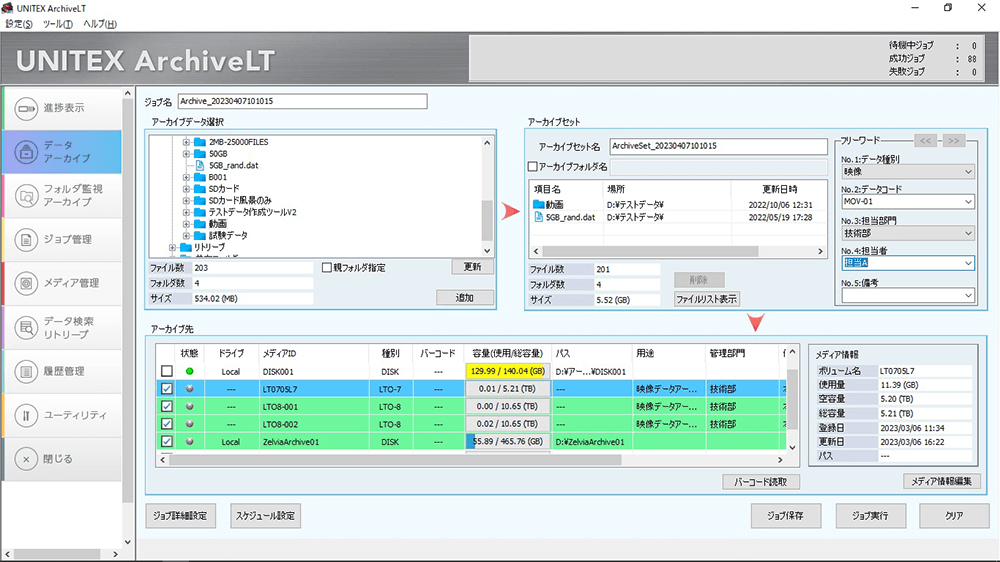Uncheck the LT0705L7 media checkbox
The image size is (1000, 562).
click(x=167, y=388)
